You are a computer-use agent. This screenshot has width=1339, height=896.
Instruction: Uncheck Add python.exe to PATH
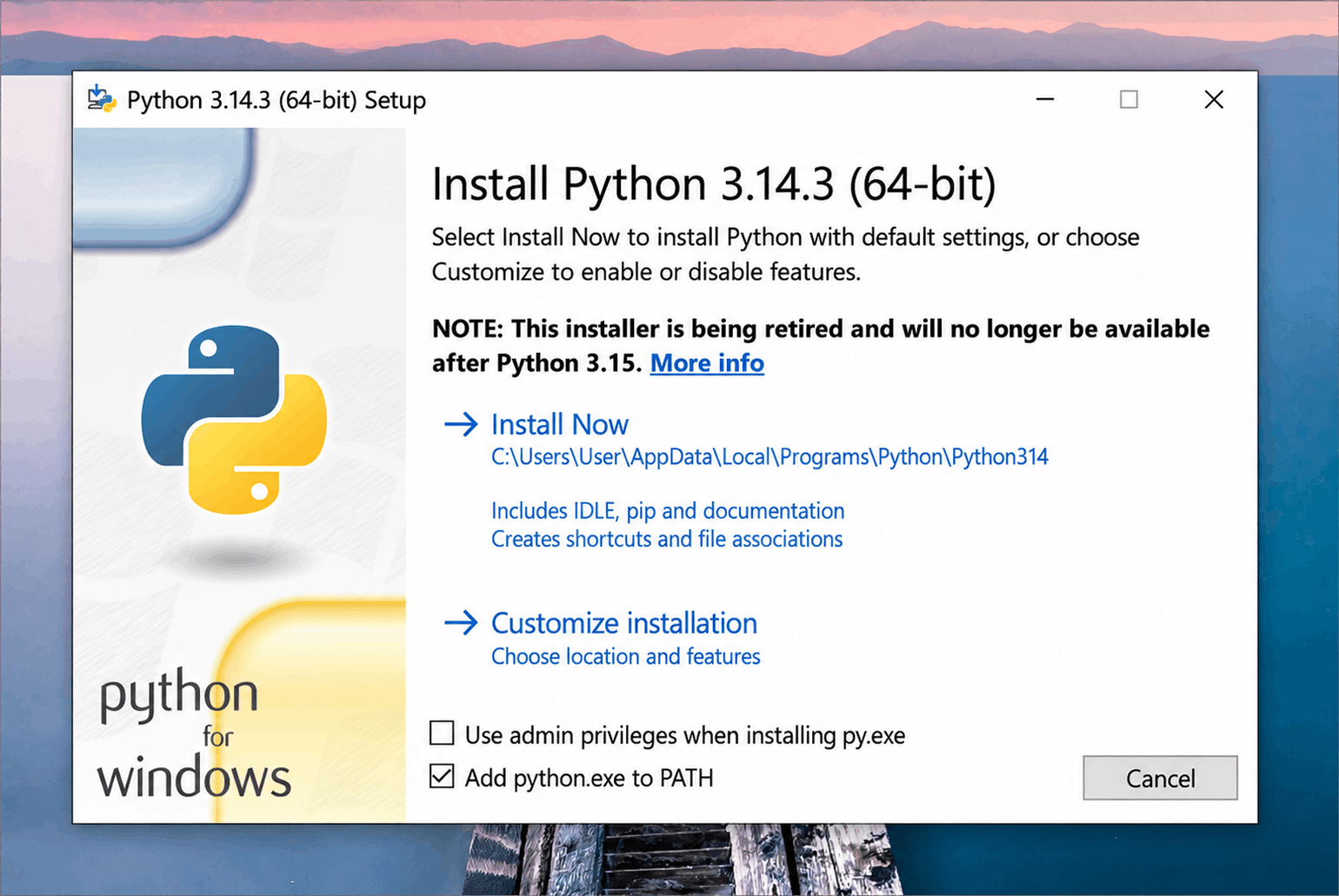click(442, 776)
